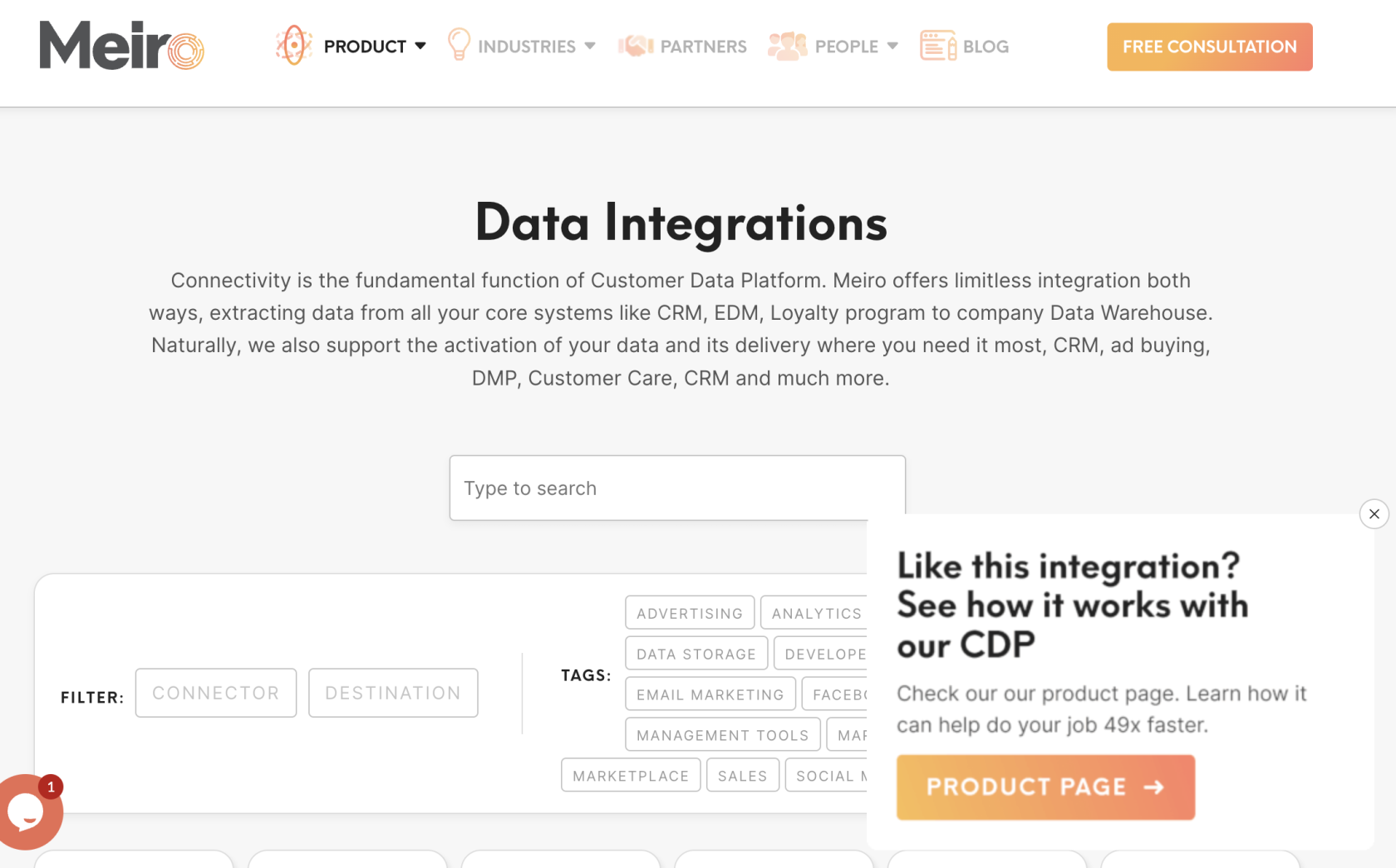The image size is (1396, 868).
Task: Click the people group icon
Action: click(x=787, y=46)
